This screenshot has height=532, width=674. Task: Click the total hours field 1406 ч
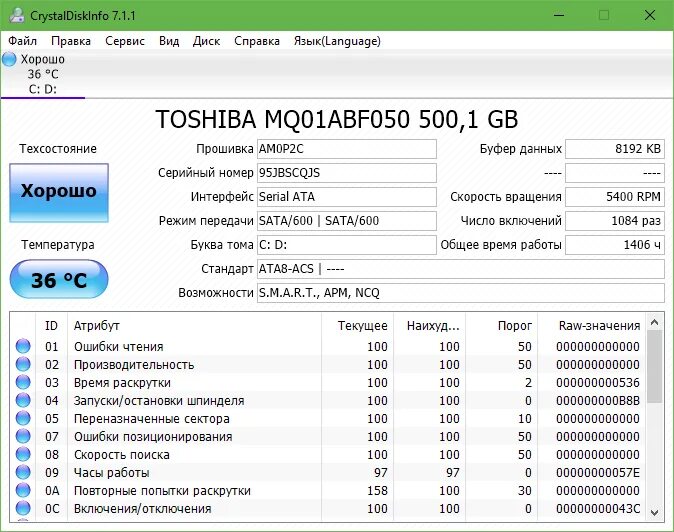tap(615, 245)
